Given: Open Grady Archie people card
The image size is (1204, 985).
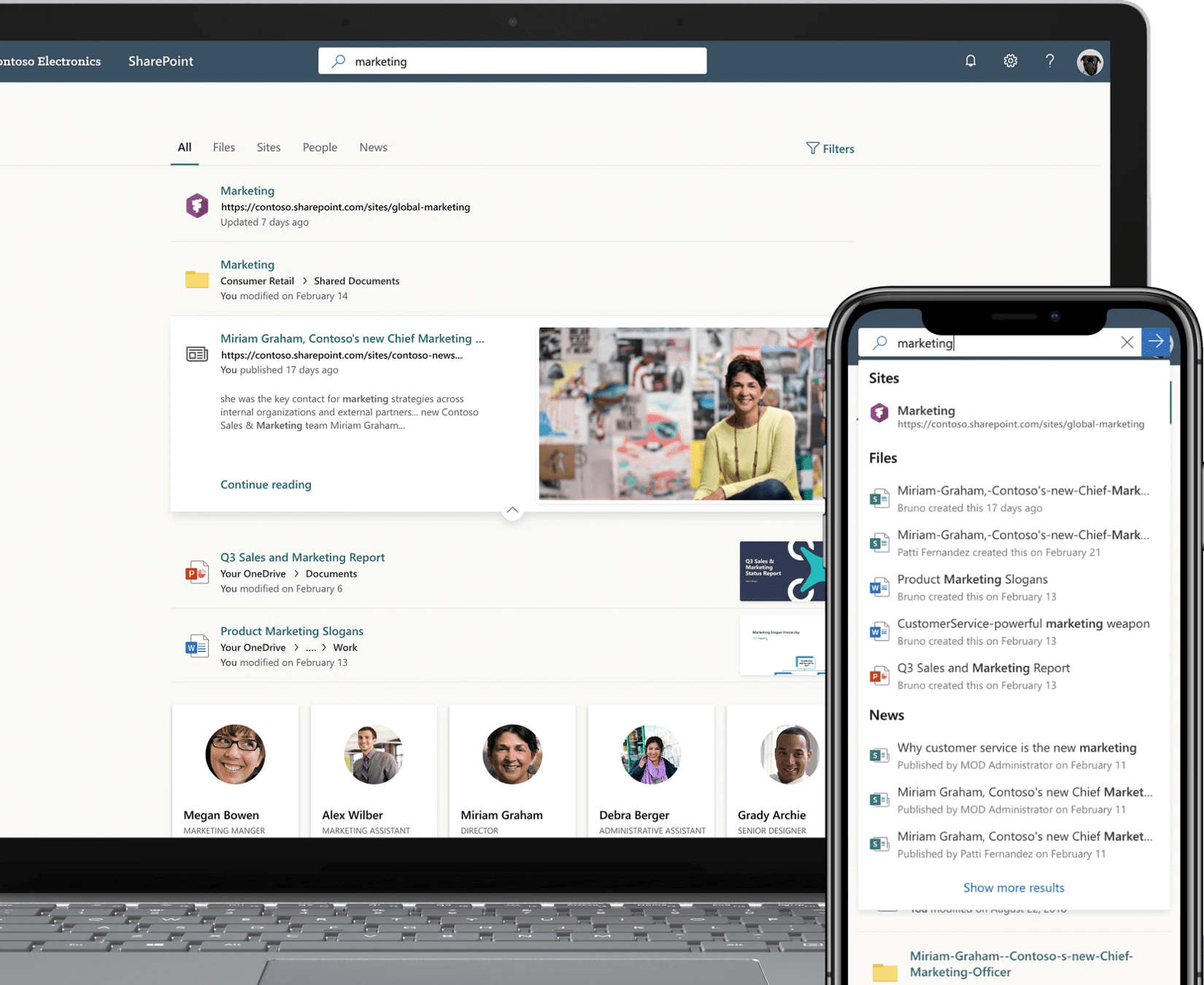Looking at the screenshot, I should (776, 771).
